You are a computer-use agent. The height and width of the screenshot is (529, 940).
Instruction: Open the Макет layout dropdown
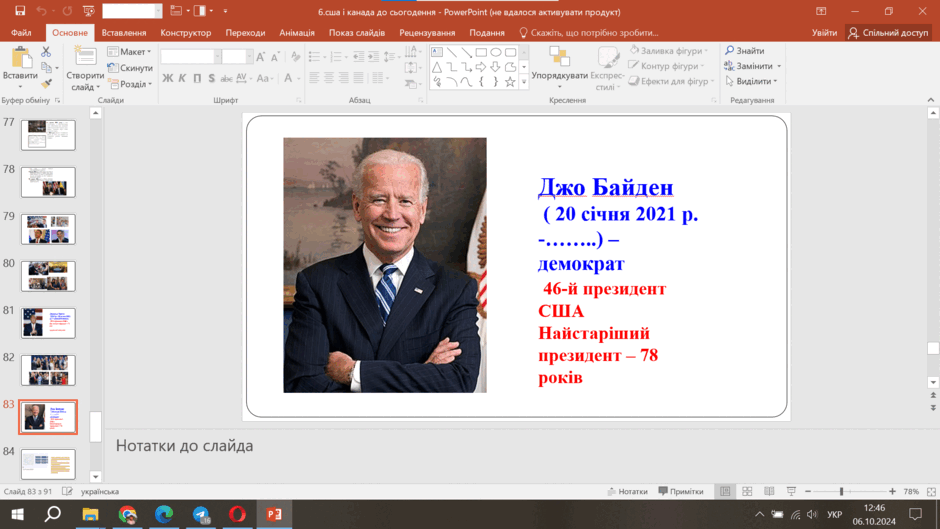[x=129, y=52]
